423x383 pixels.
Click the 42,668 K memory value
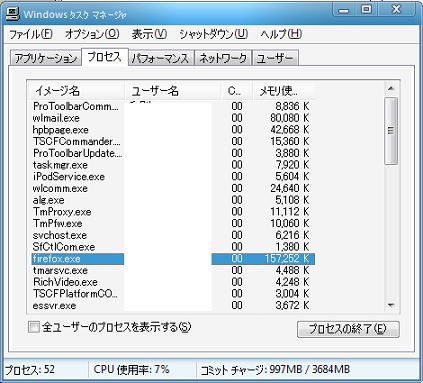click(x=290, y=130)
